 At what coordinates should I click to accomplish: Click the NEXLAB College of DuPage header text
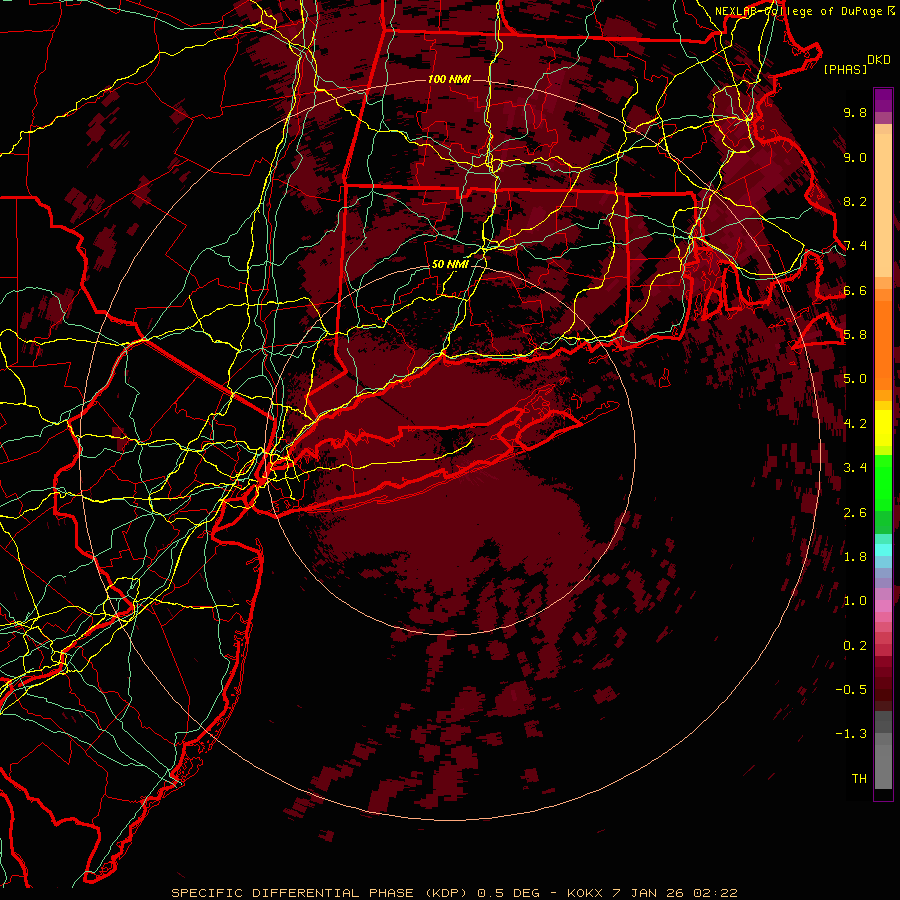(x=805, y=11)
